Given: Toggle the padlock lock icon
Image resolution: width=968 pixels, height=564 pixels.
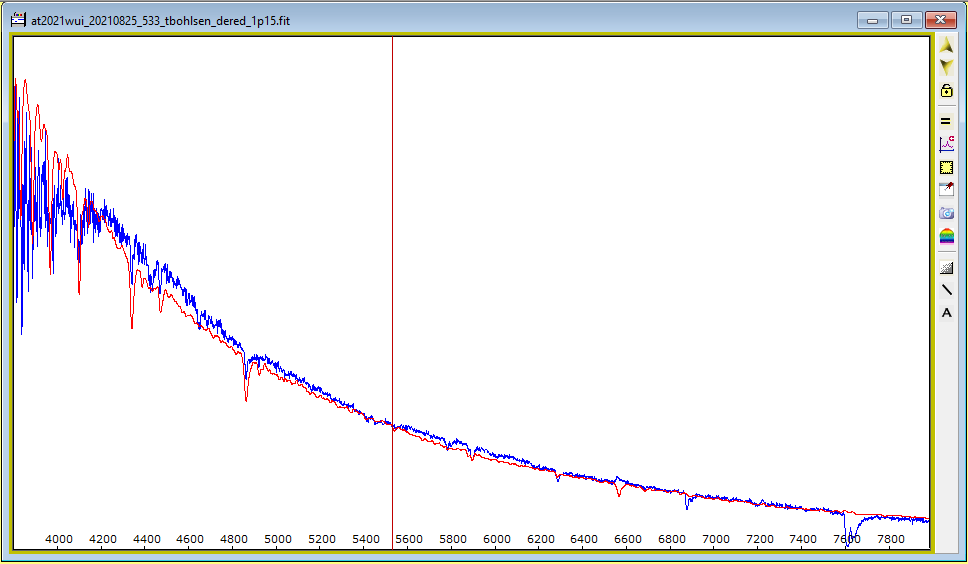Looking at the screenshot, I should point(946,91).
